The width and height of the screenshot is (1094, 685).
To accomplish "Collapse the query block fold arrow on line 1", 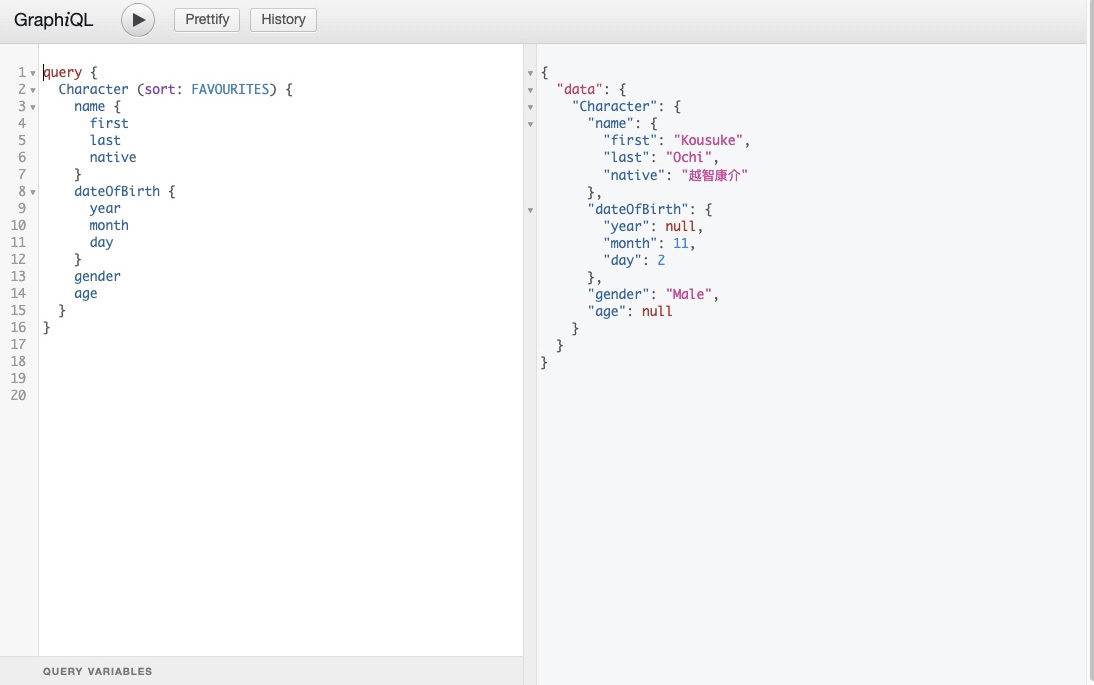I will [33, 73].
